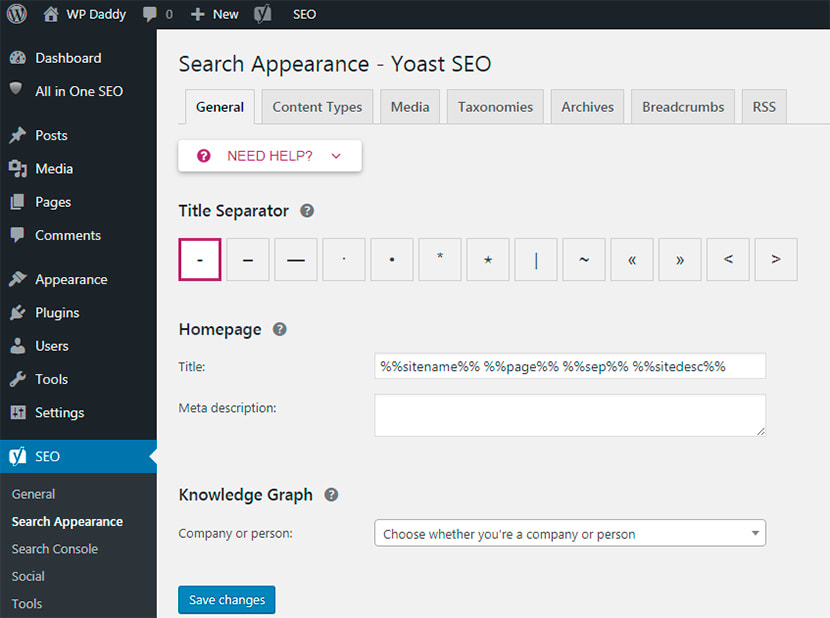
Task: Click the Save changes button
Action: 227,599
